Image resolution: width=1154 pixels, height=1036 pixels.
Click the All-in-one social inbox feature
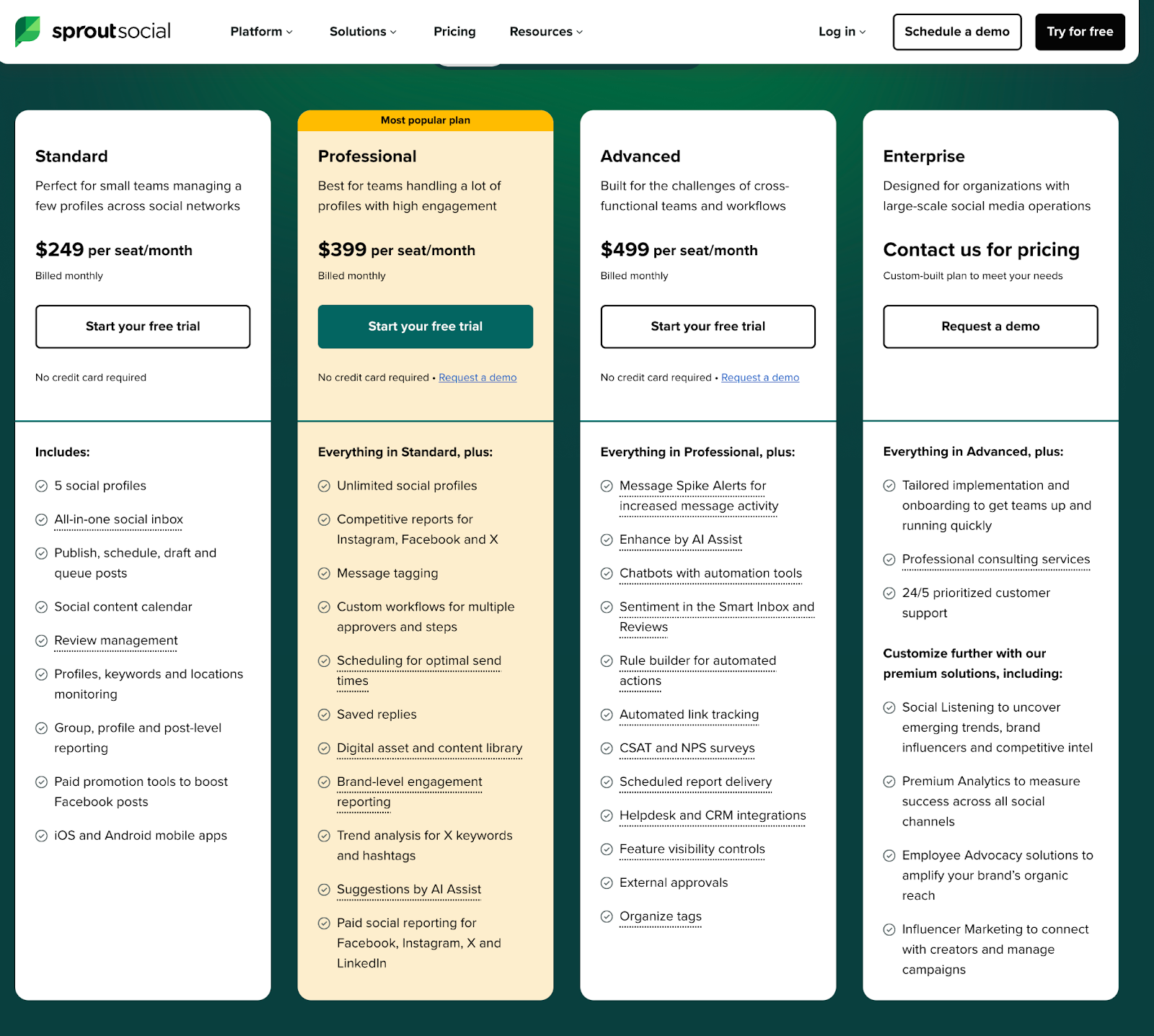point(119,520)
